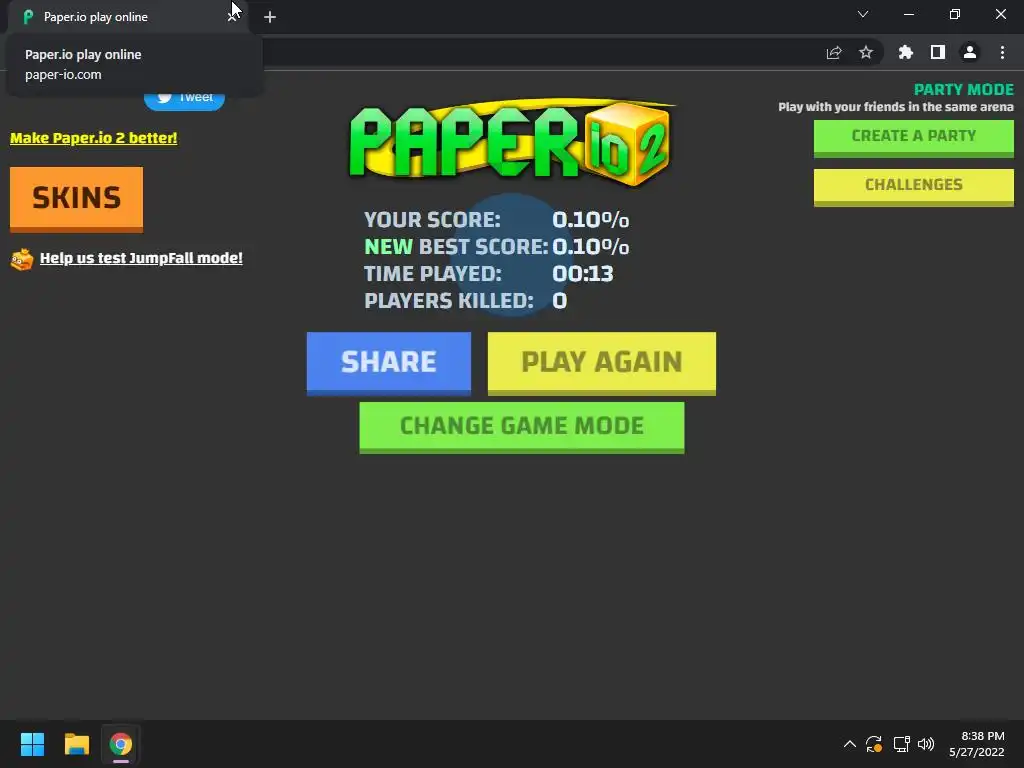Open a new browser tab
Screen dimensions: 1024x768
tap(270, 17)
